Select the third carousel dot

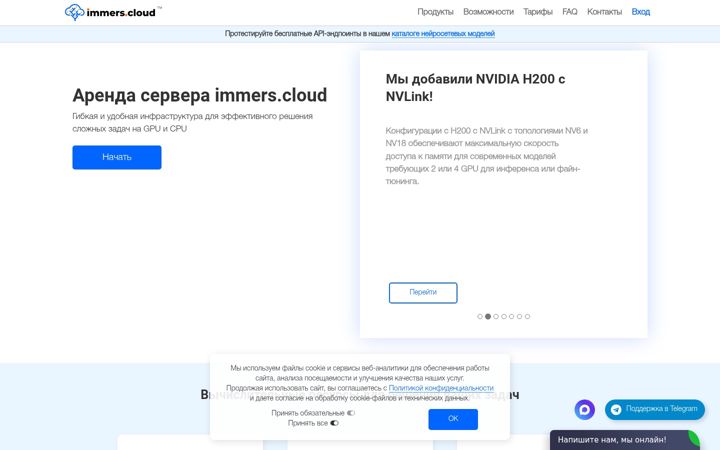pos(496,316)
